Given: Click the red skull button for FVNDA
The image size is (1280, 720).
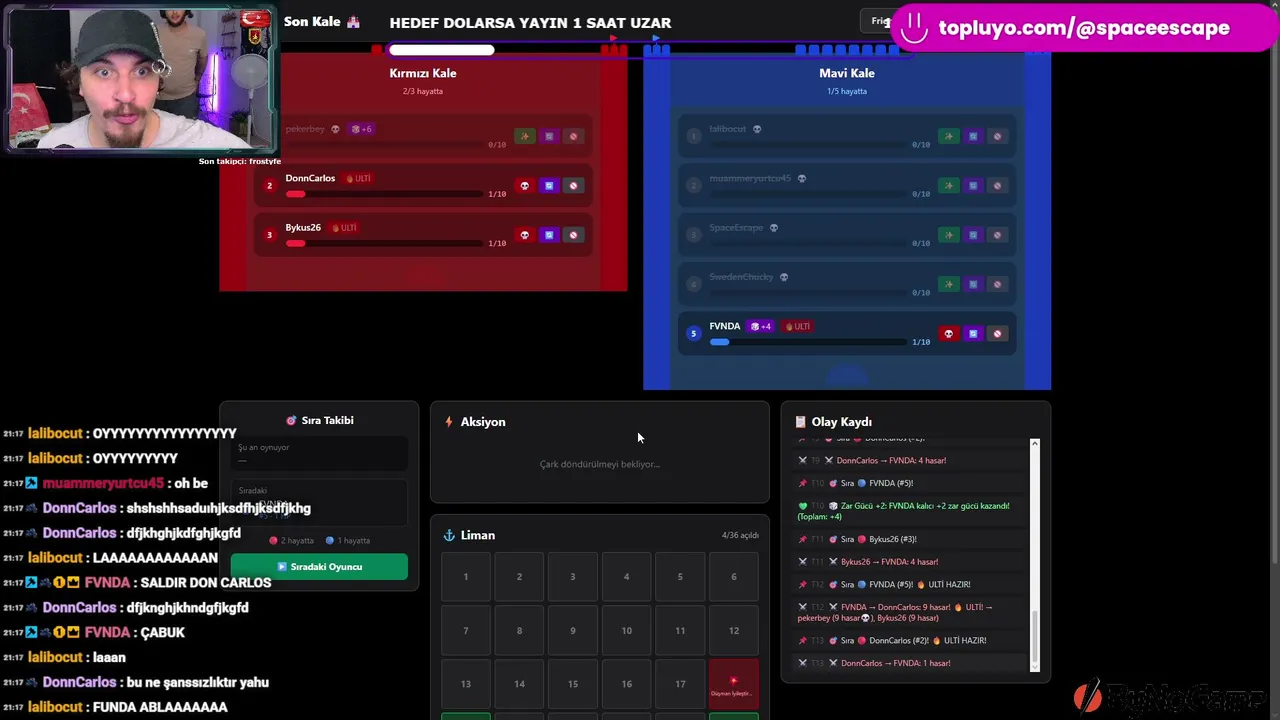Looking at the screenshot, I should [x=948, y=333].
